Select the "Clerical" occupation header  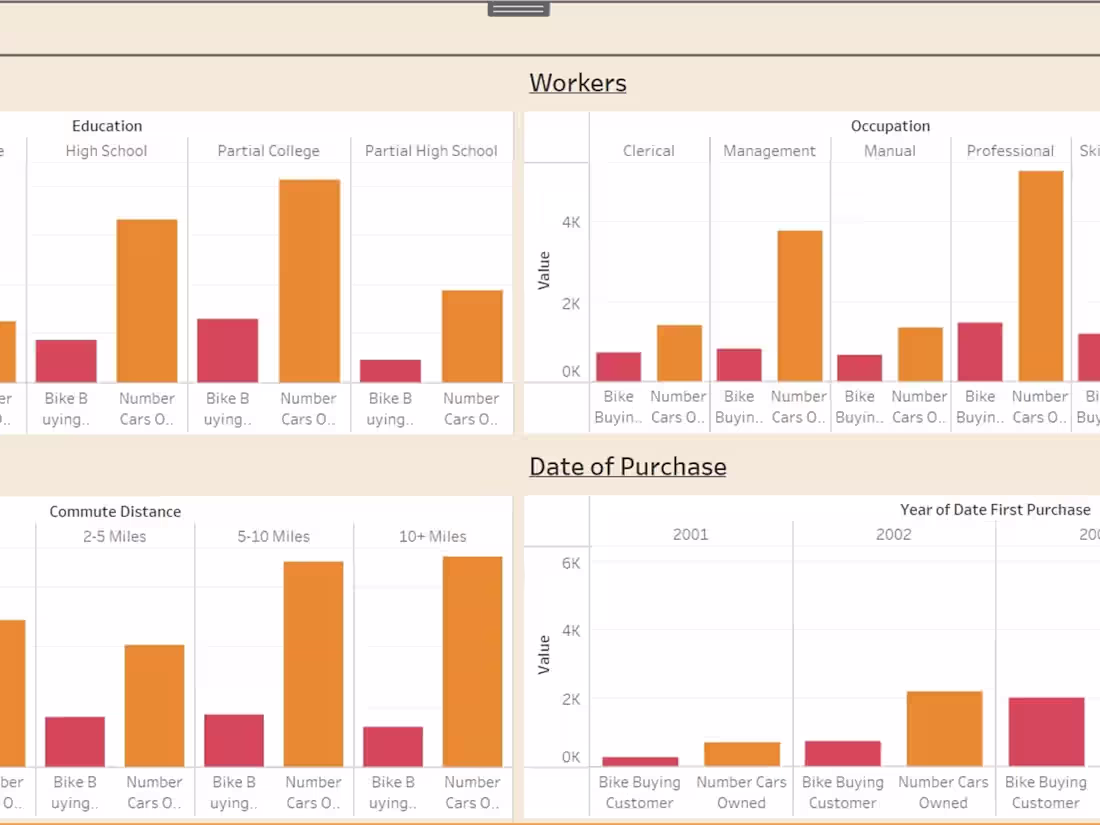[648, 150]
